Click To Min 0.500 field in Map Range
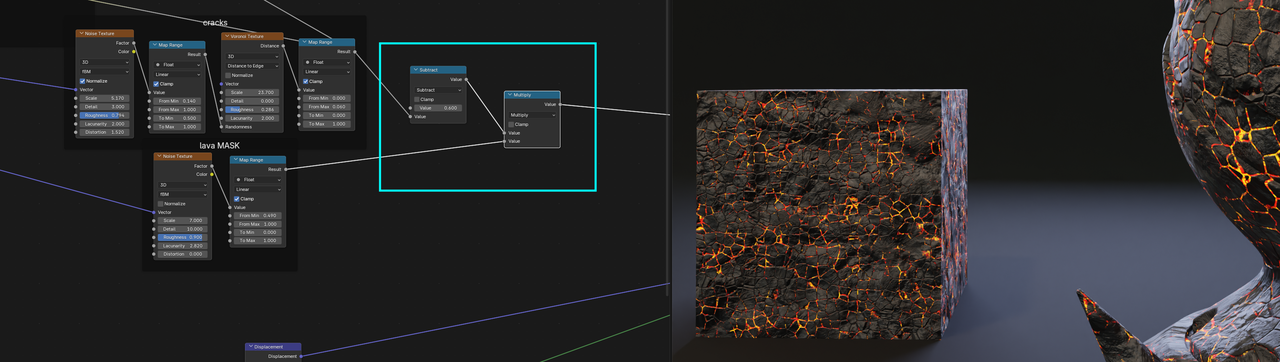 [x=177, y=118]
